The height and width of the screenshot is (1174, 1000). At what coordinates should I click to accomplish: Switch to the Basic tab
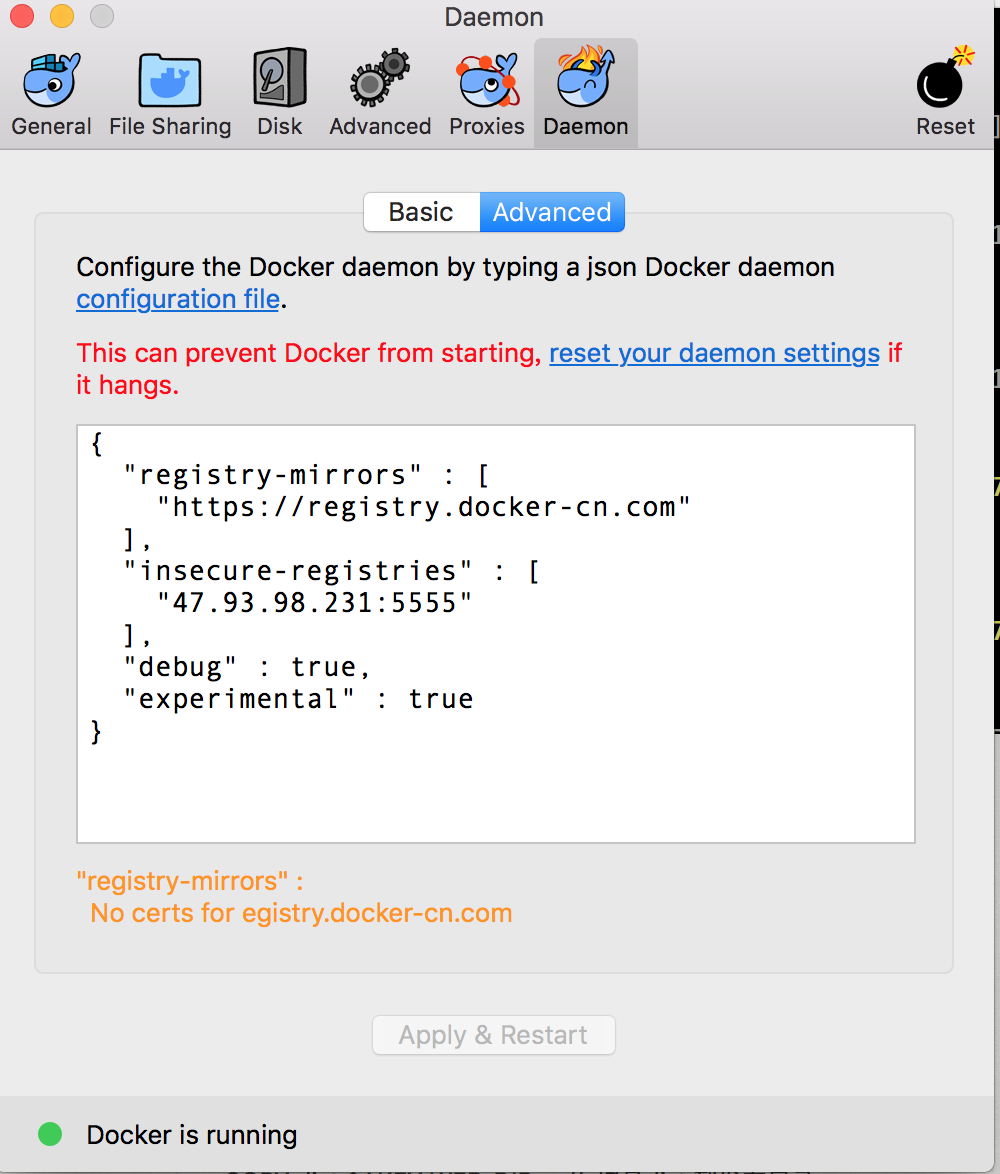[x=421, y=212]
